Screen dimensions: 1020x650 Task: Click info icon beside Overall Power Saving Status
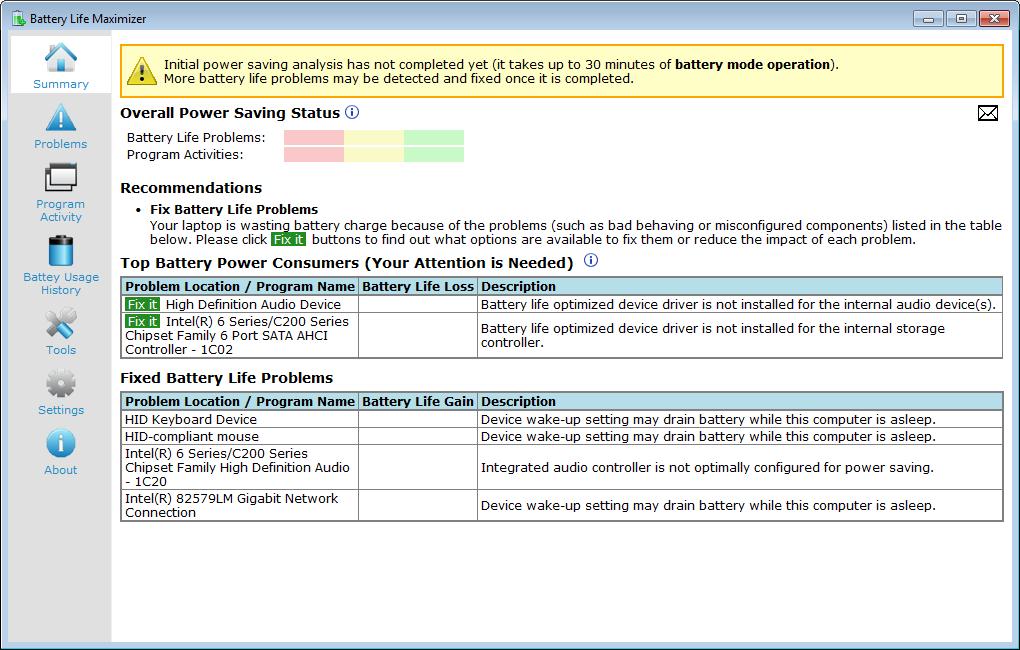point(352,112)
